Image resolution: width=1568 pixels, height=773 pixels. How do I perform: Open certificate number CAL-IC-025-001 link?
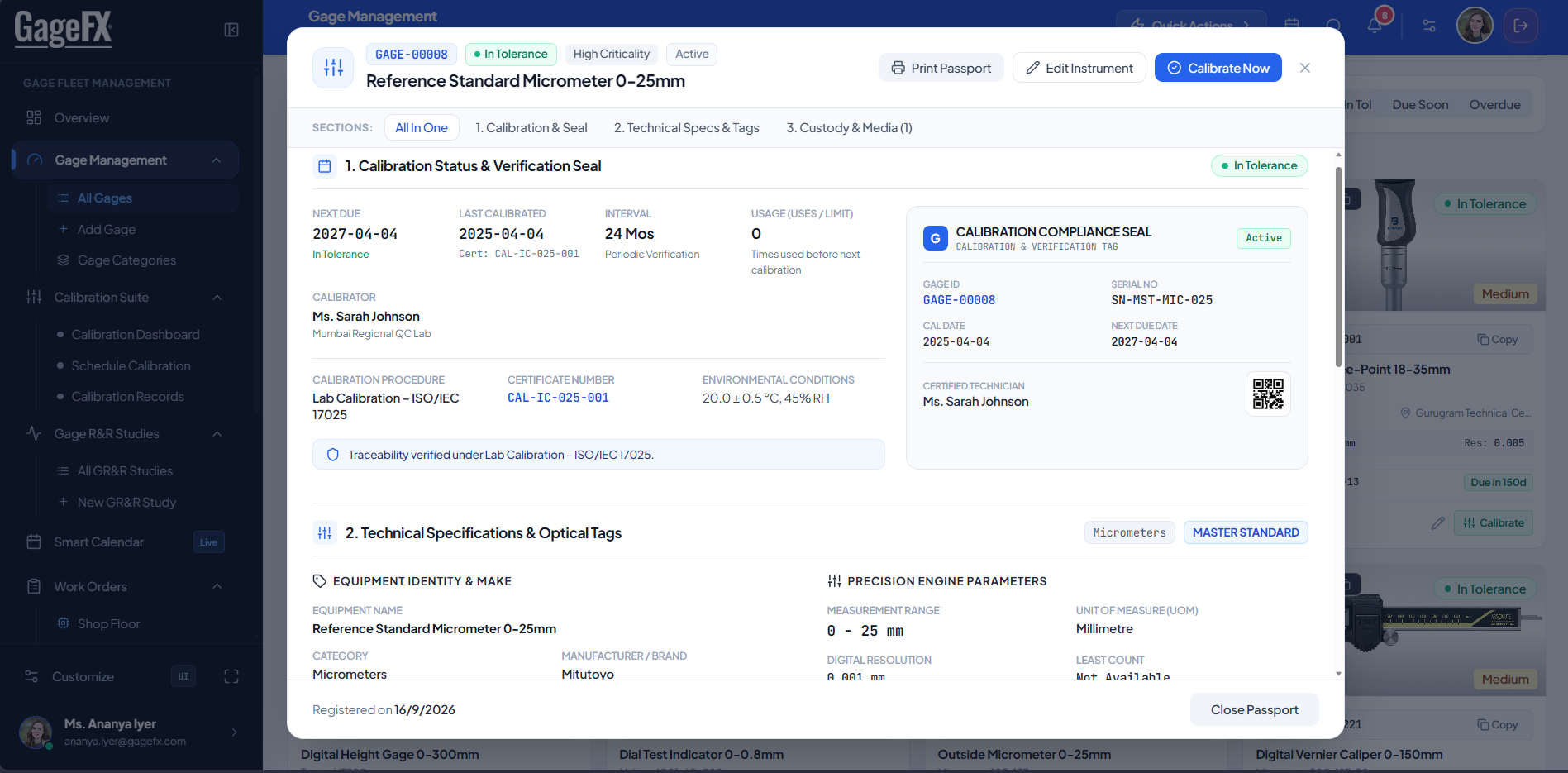pyautogui.click(x=558, y=398)
